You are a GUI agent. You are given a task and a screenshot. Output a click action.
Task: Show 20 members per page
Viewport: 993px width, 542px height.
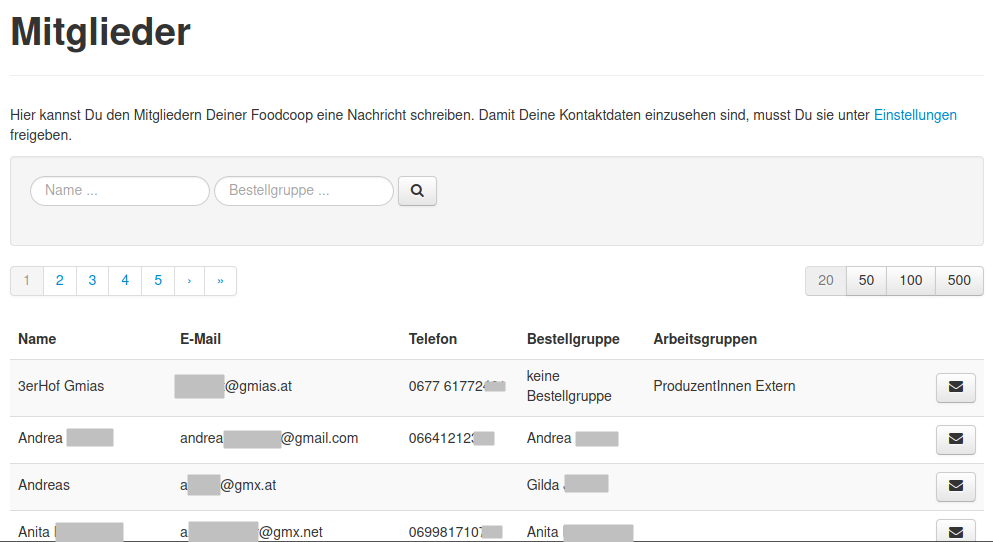826,281
